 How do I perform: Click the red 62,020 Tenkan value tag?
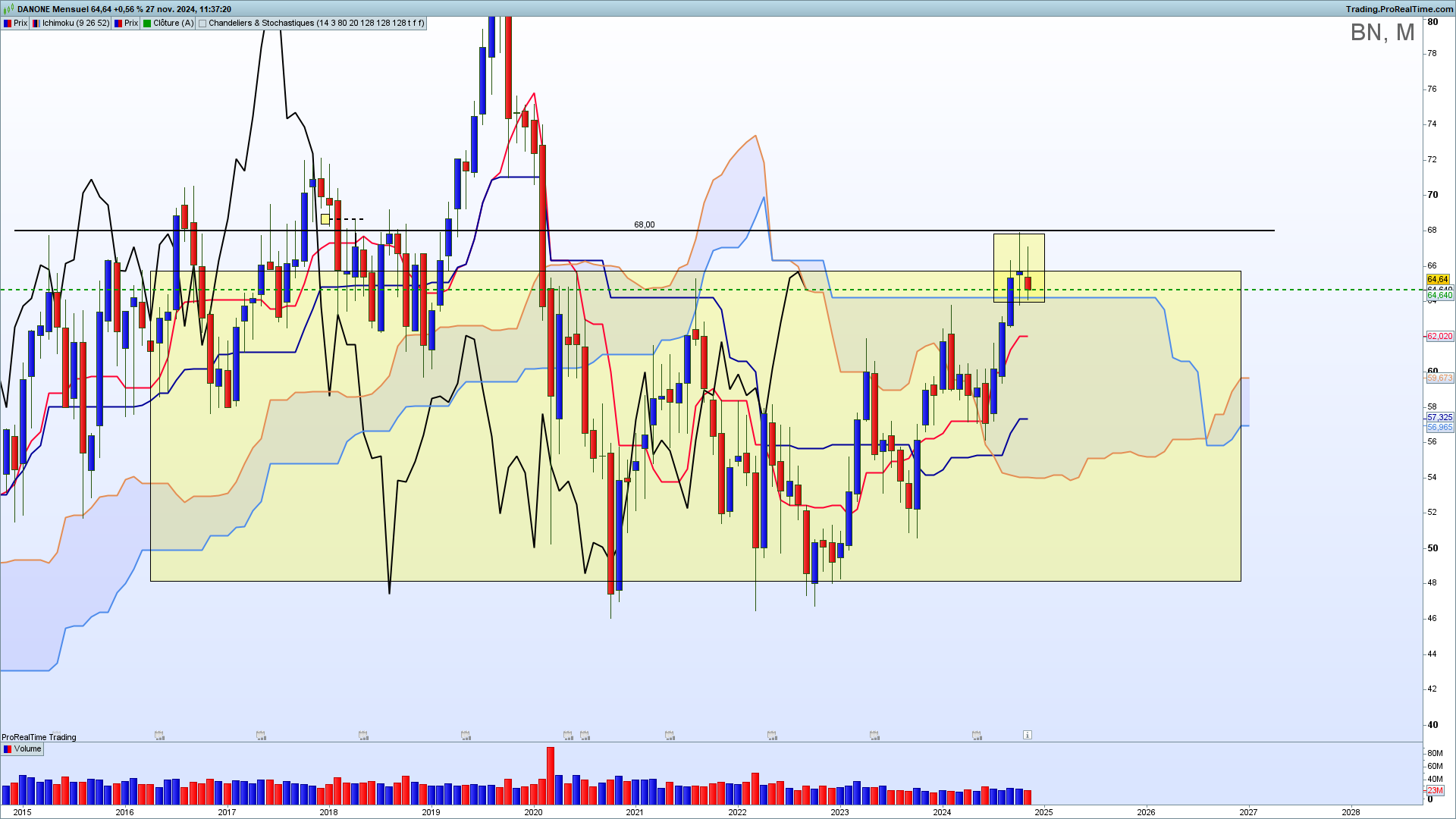[x=1440, y=337]
